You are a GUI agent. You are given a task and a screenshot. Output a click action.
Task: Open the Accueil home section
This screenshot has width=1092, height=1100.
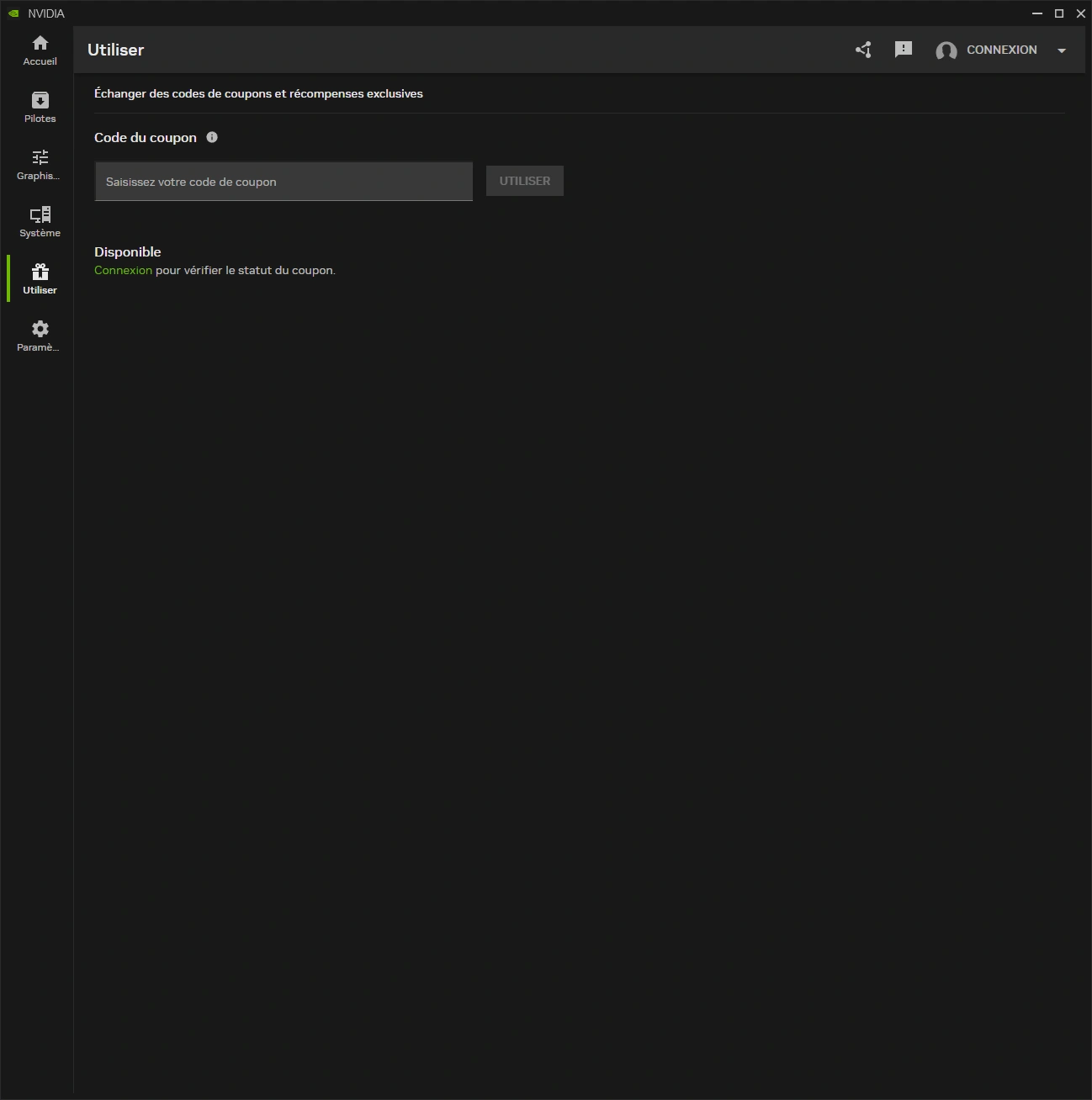(40, 50)
